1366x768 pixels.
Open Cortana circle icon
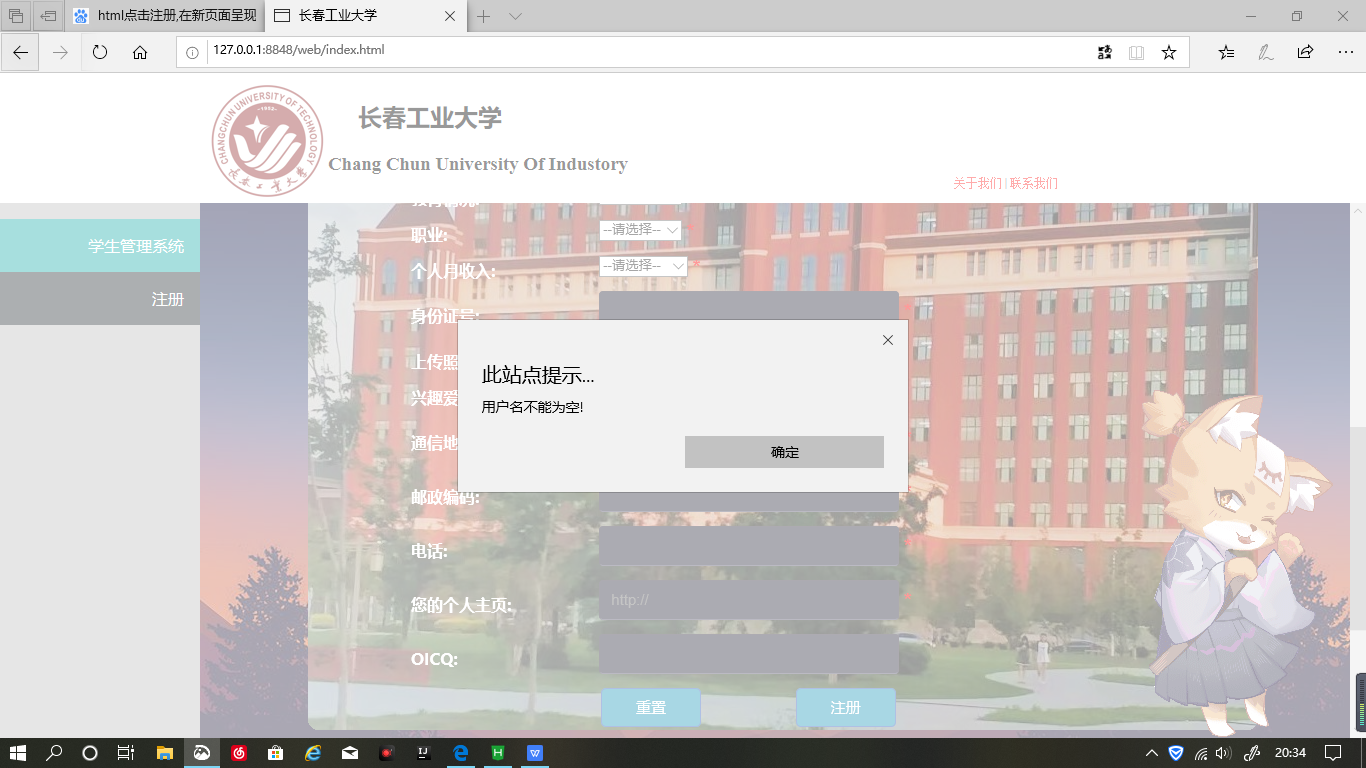[90, 753]
